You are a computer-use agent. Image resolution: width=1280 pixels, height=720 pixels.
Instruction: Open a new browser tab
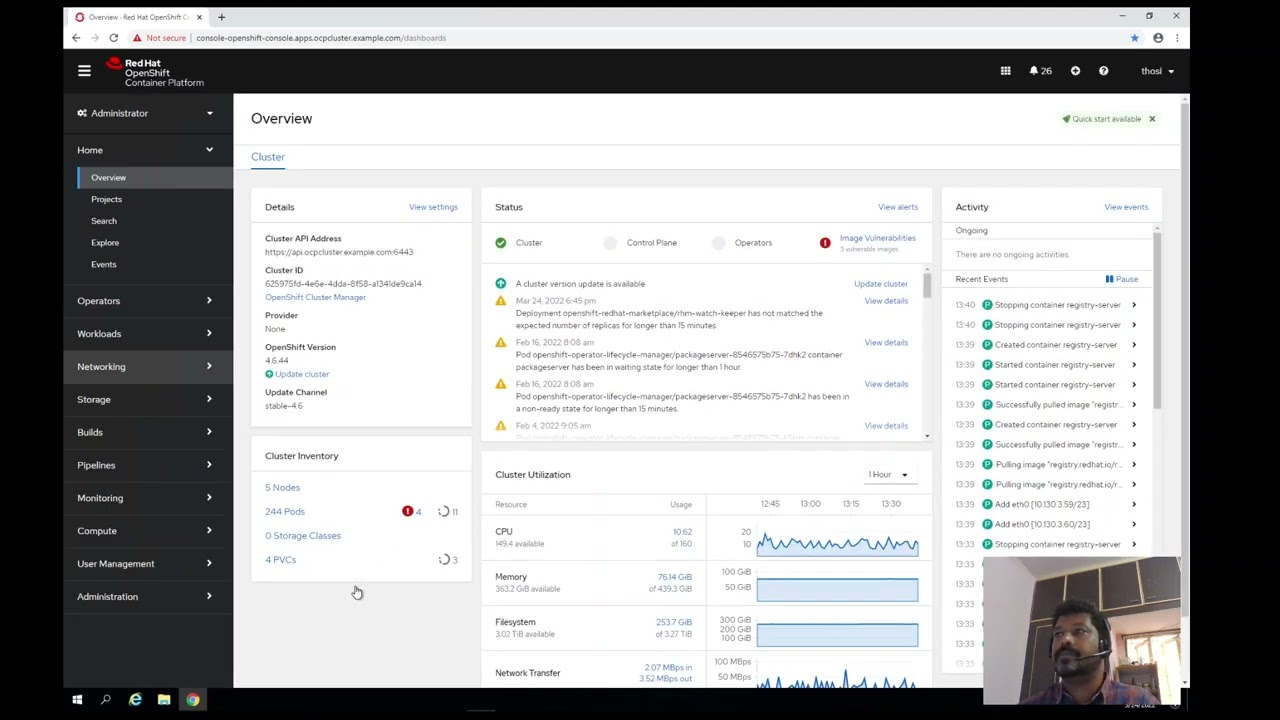coord(221,17)
